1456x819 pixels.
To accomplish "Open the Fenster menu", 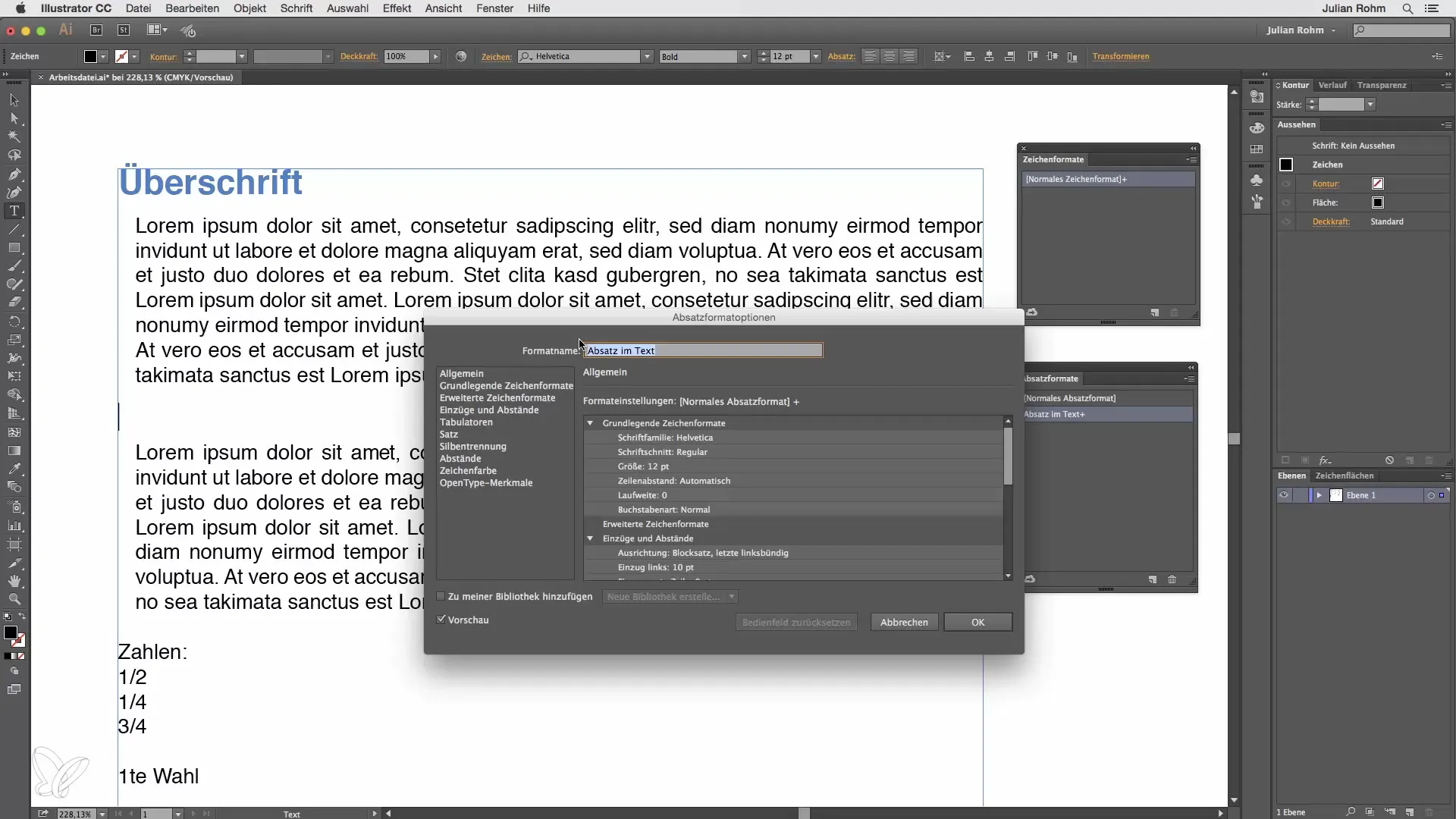I will click(494, 8).
